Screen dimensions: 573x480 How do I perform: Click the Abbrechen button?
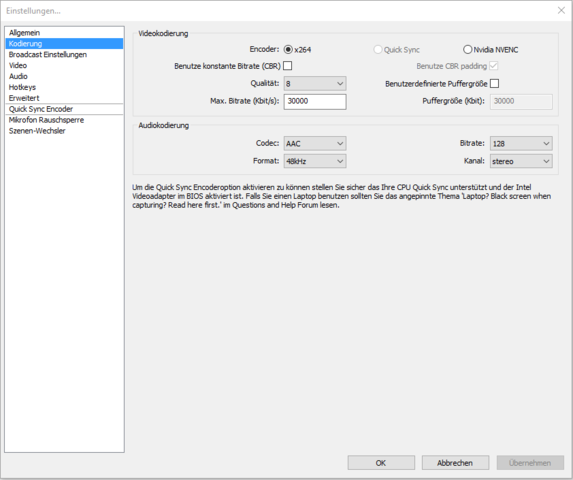point(455,463)
